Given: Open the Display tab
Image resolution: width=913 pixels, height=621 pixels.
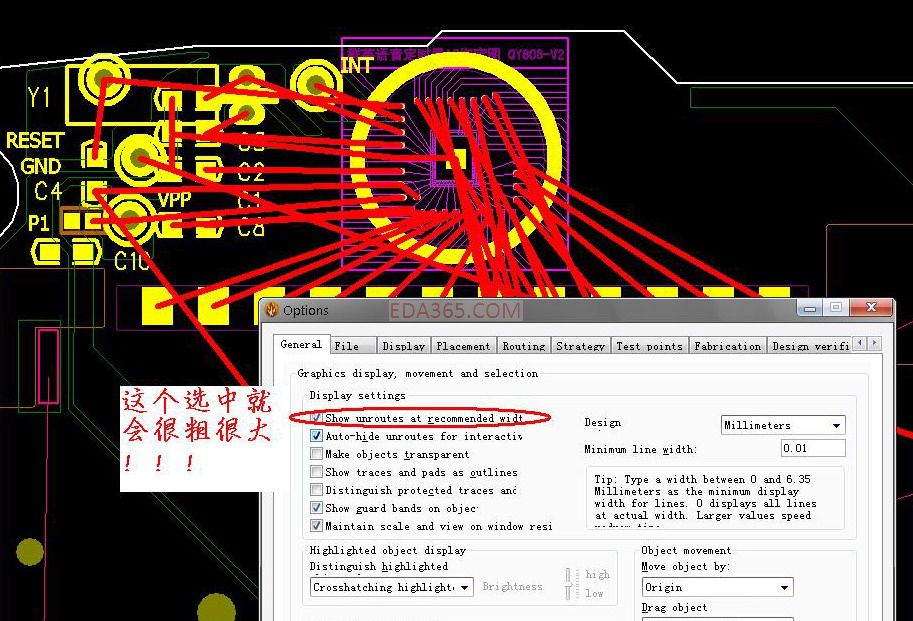Looking at the screenshot, I should tap(403, 346).
